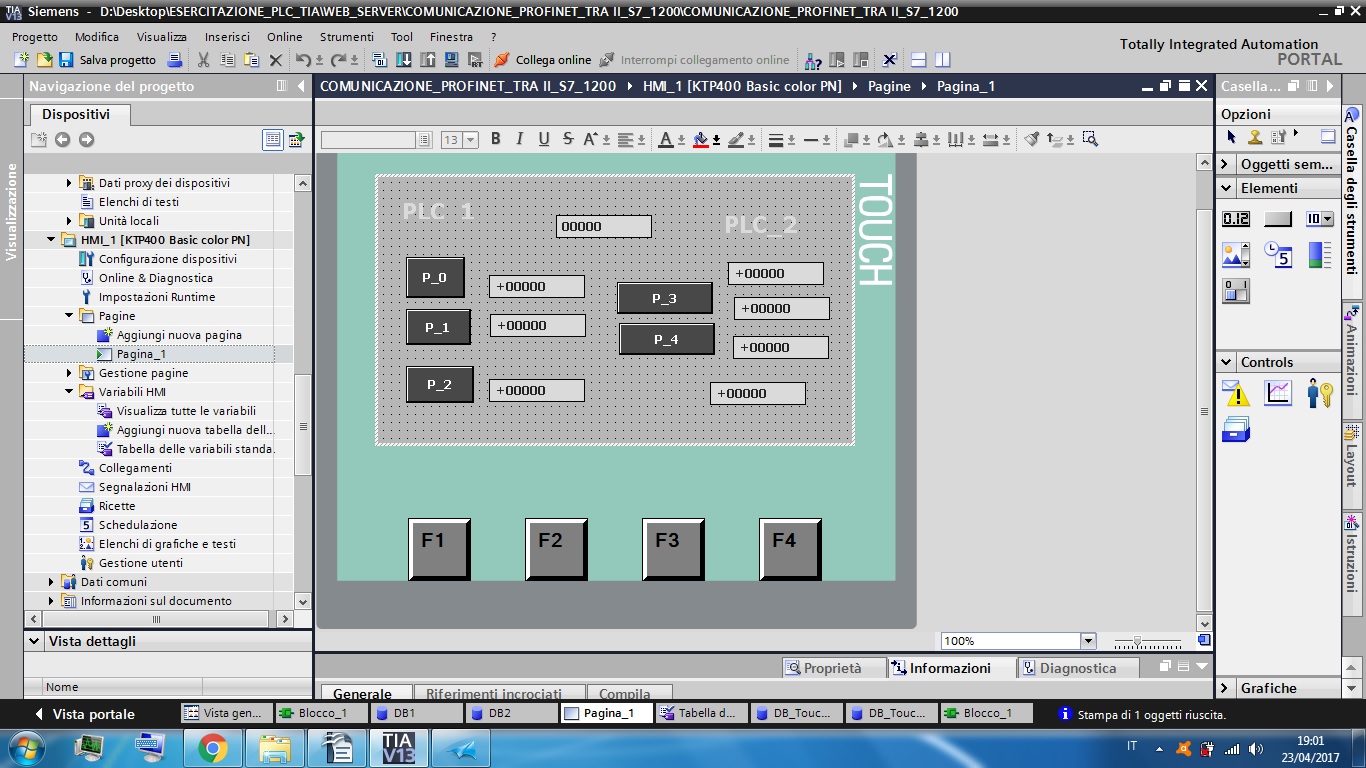Select the date/time field element
The width and height of the screenshot is (1366, 768).
click(1278, 255)
